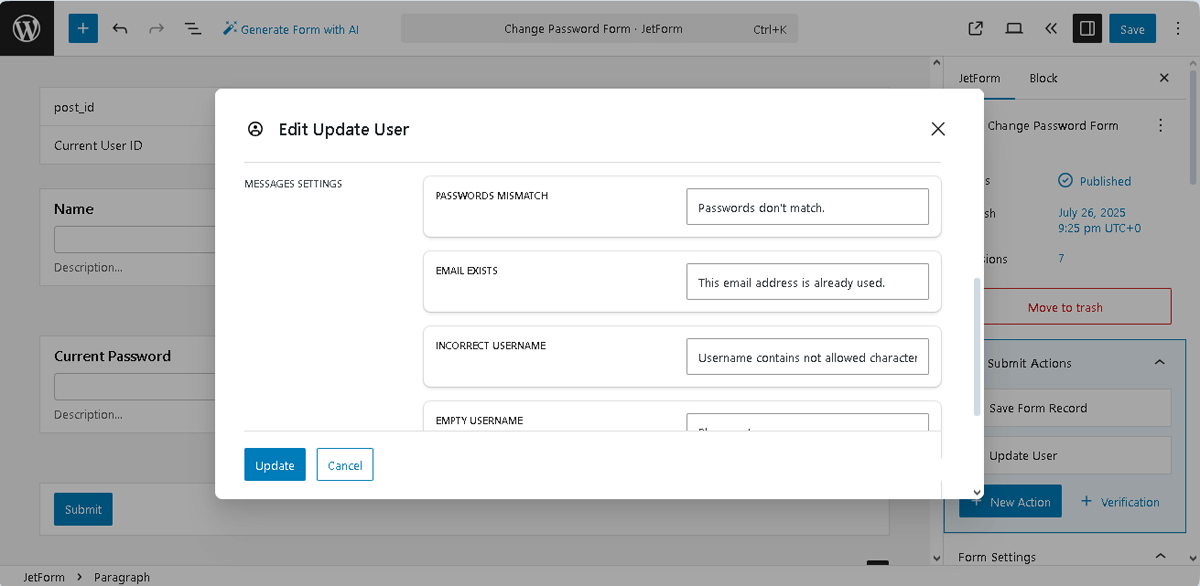Screen dimensions: 1200x586
Task: Open the block inserter
Action: (83, 28)
